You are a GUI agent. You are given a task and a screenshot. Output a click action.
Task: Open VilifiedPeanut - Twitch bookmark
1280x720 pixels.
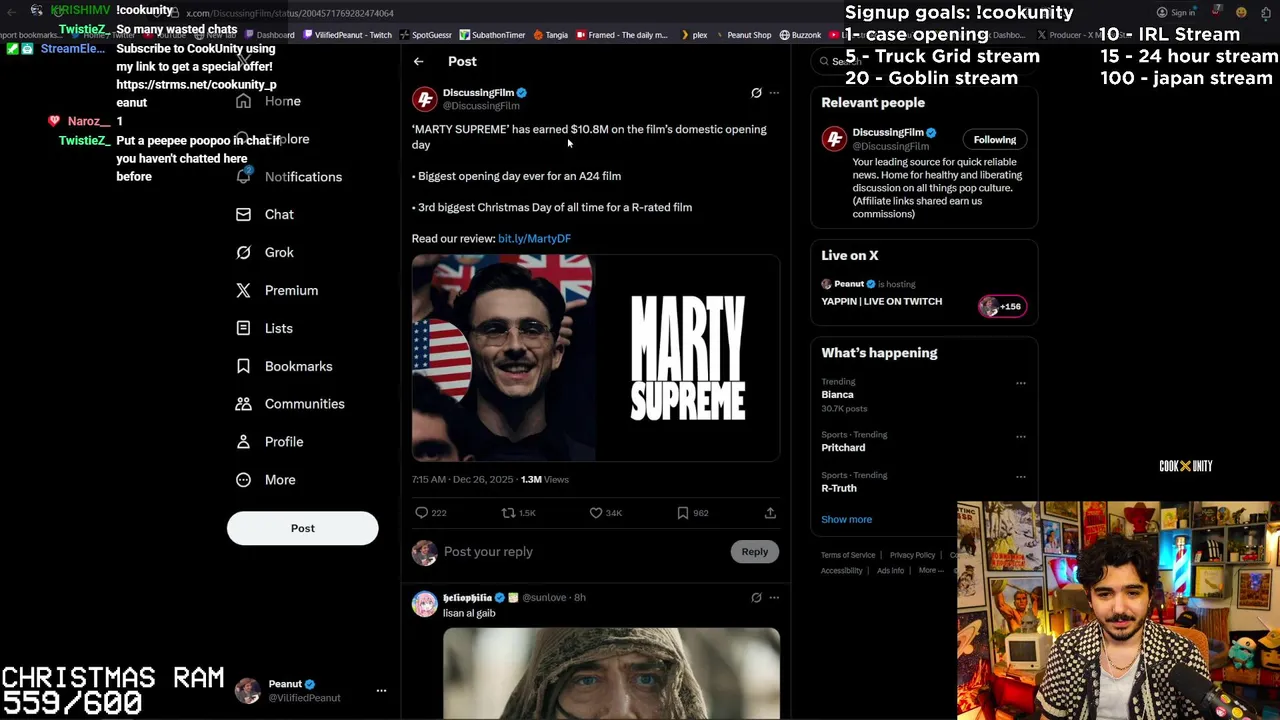pos(346,35)
